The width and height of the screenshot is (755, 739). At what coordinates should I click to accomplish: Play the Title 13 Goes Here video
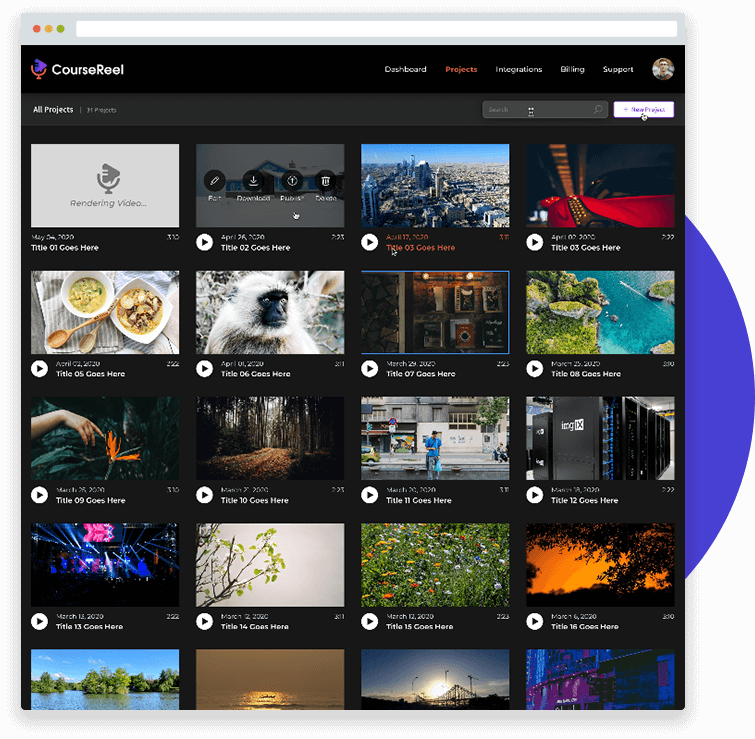pyautogui.click(x=39, y=622)
